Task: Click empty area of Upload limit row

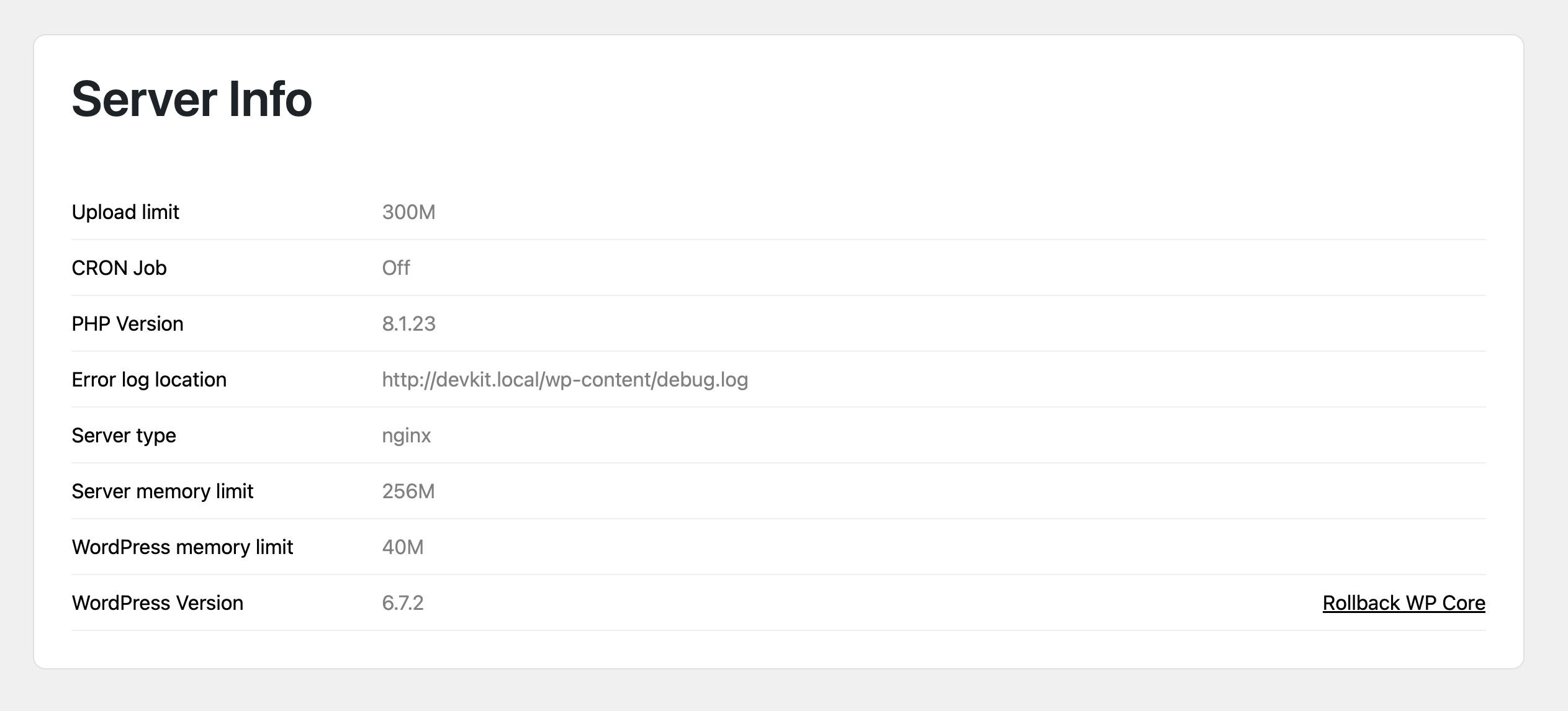Action: 931,212
